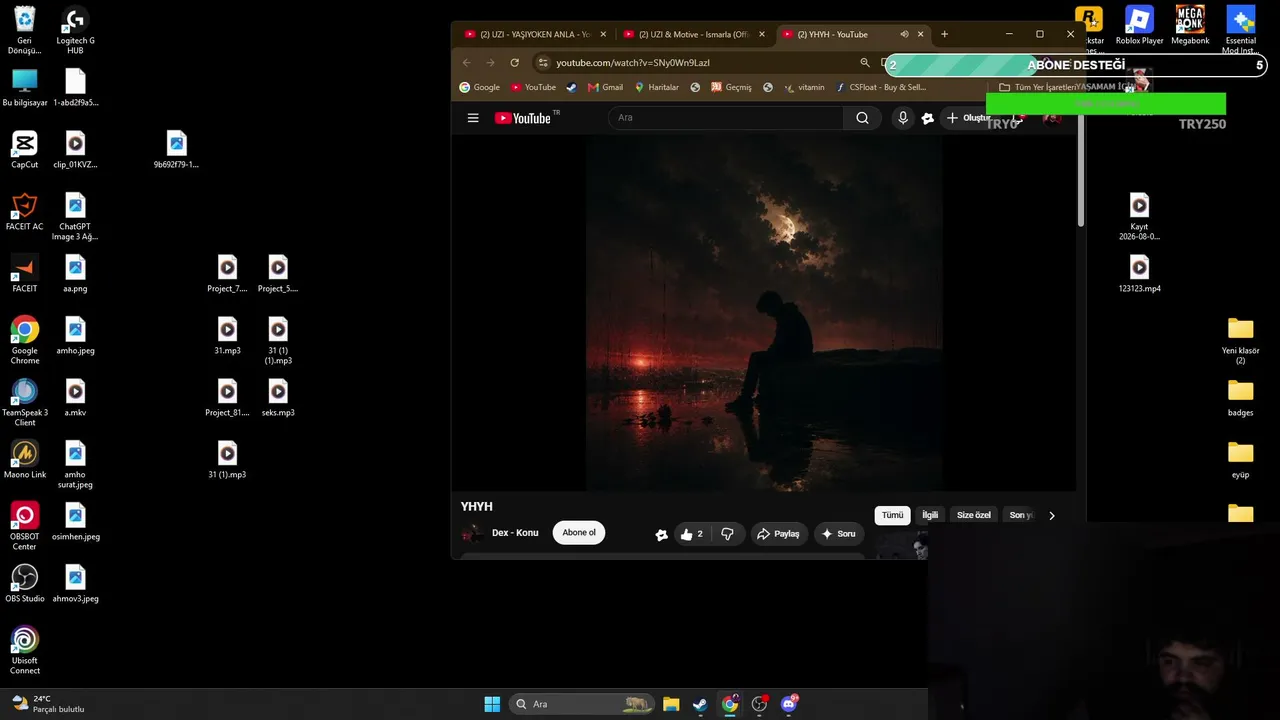This screenshot has width=1280, height=720.
Task: Open the vitamin bookmark
Action: pyautogui.click(x=804, y=87)
